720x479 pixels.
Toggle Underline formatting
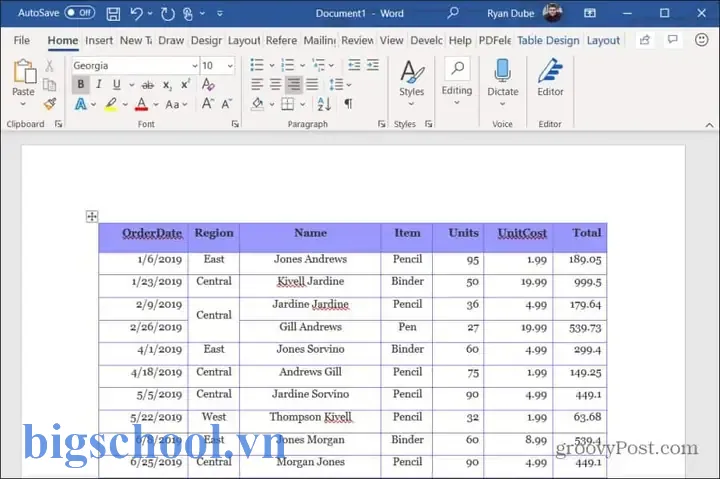tap(117, 85)
